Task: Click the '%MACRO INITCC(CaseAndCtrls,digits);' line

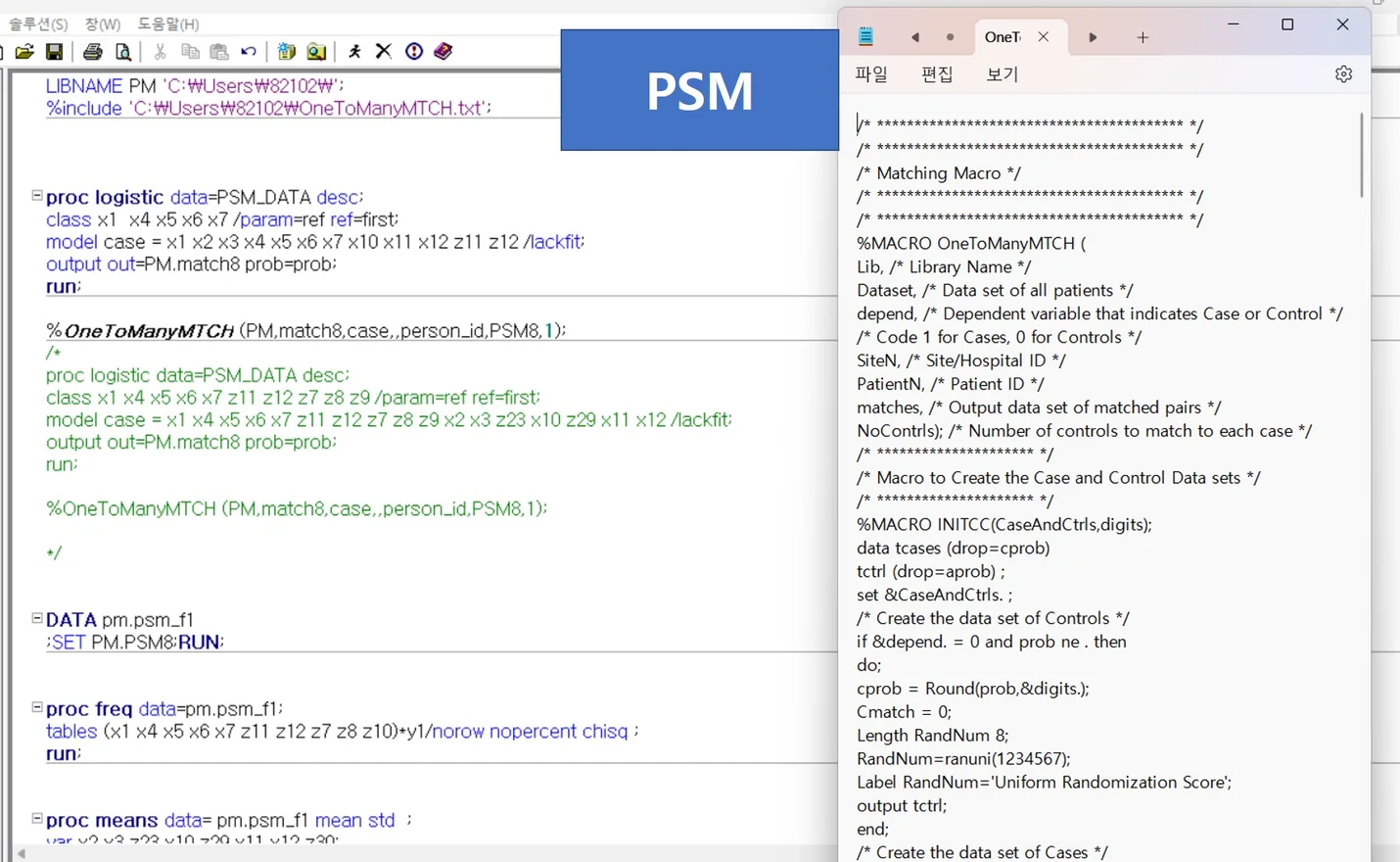Action: point(1004,525)
